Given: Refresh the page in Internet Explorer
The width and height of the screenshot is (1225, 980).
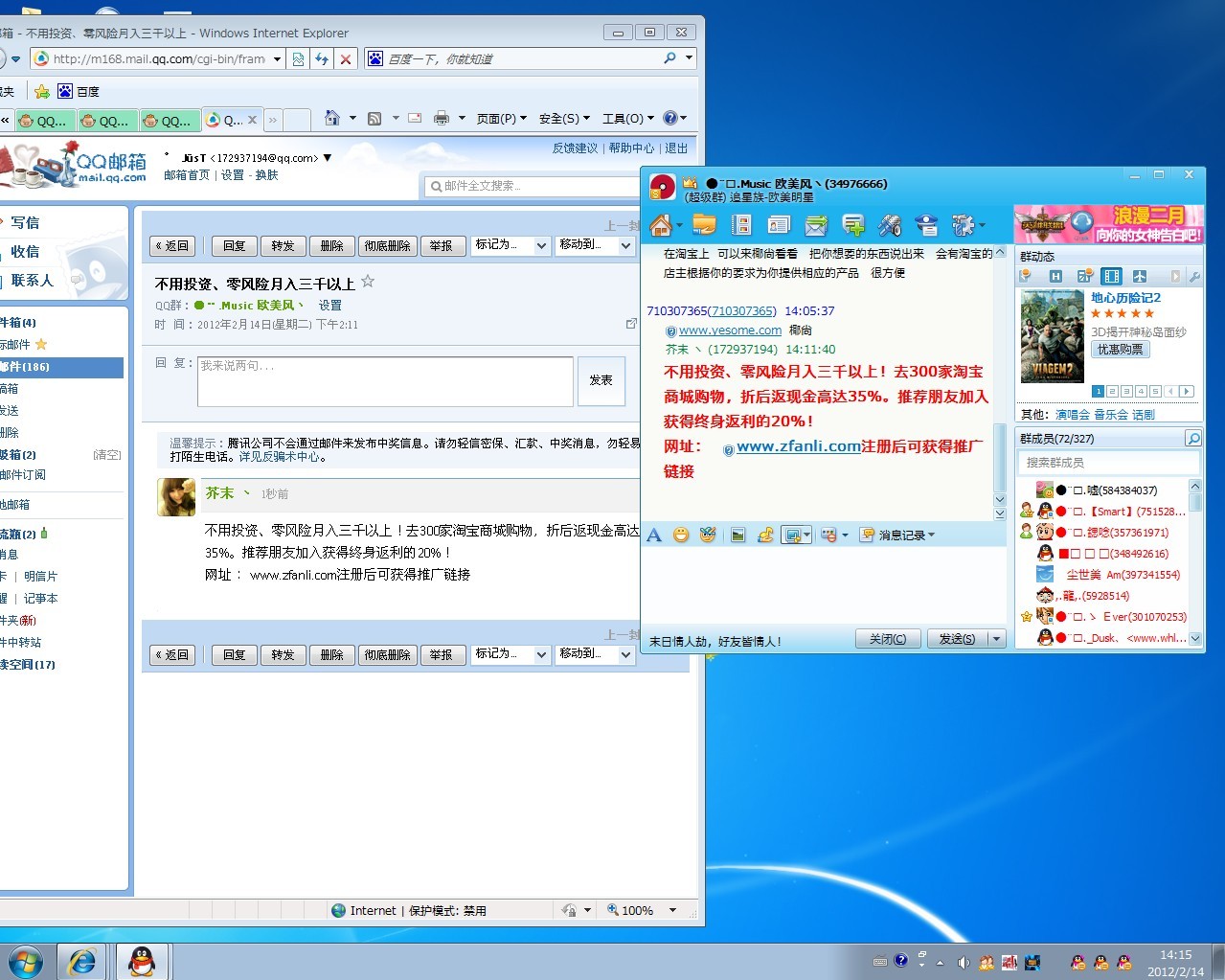Looking at the screenshot, I should click(x=322, y=59).
